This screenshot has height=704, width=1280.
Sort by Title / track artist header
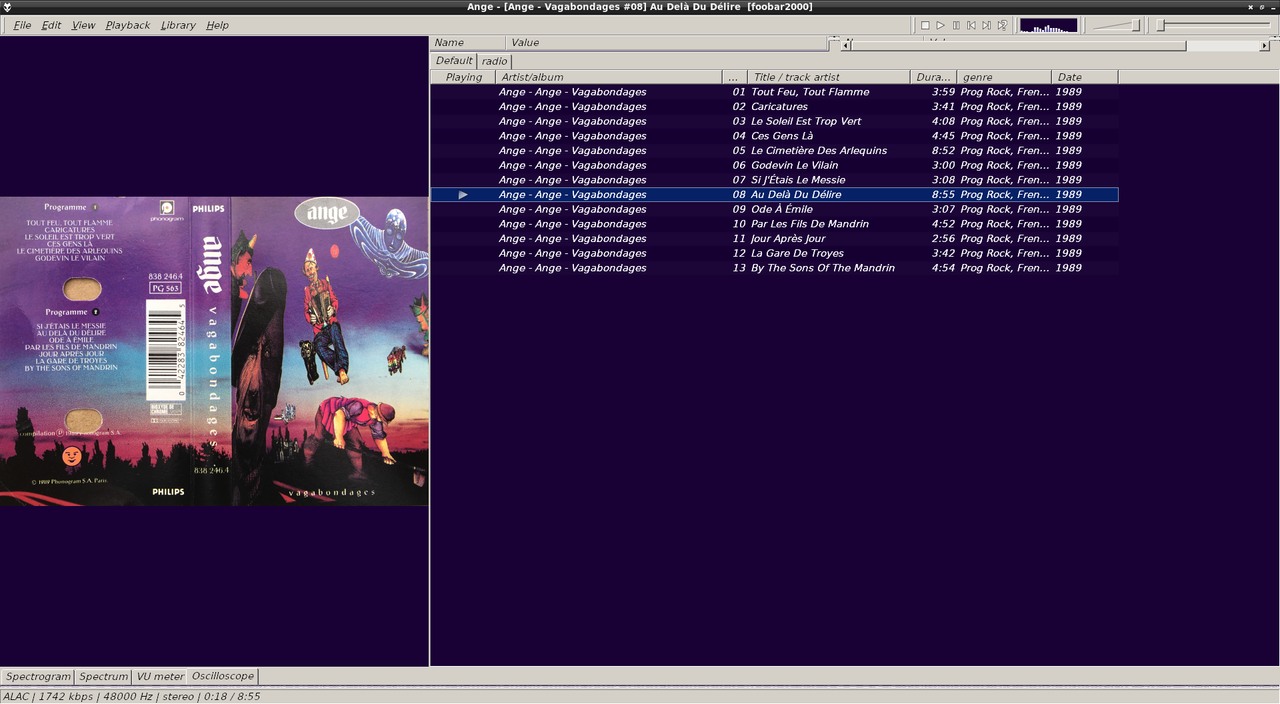coord(829,77)
